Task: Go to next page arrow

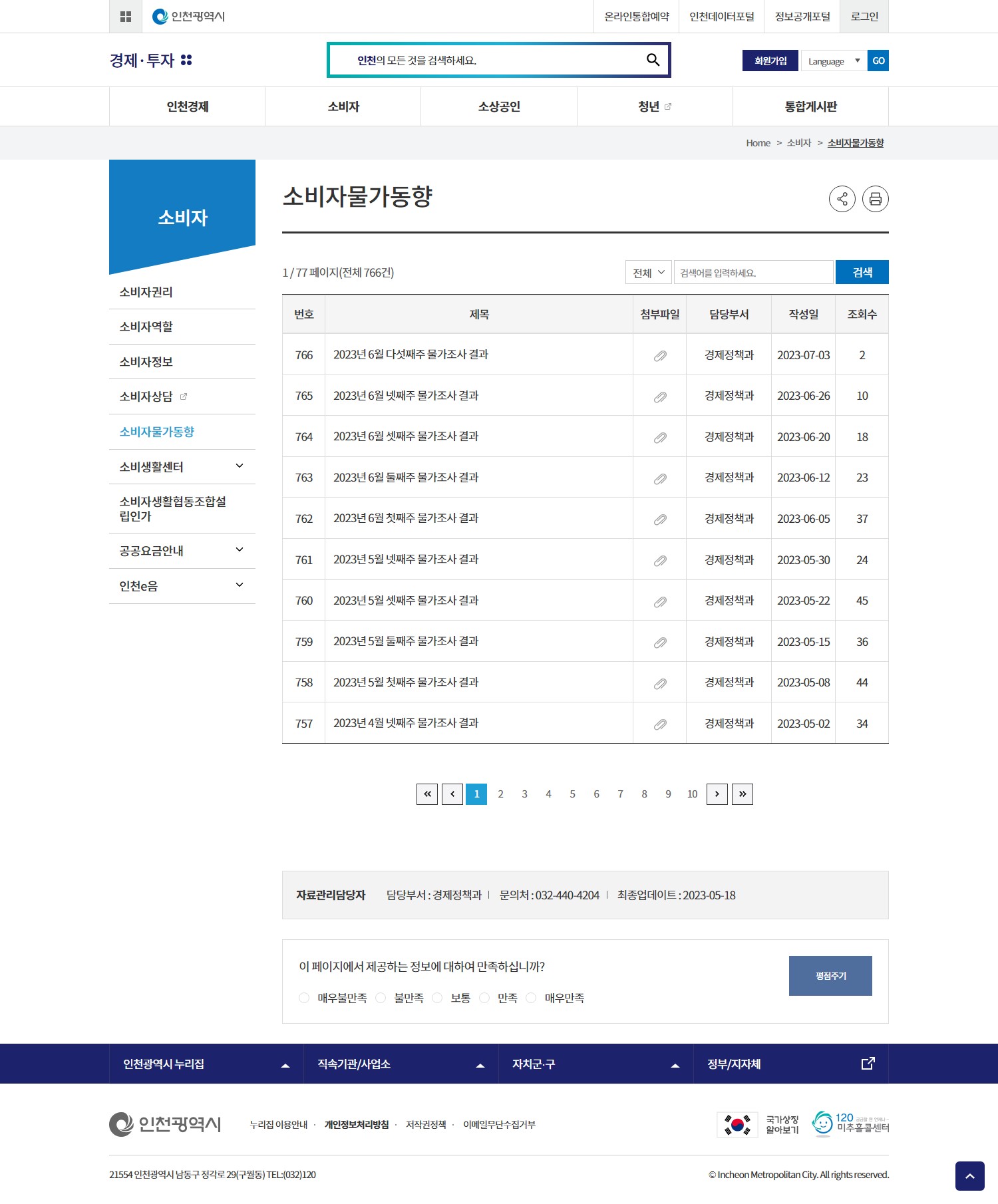Action: [717, 794]
